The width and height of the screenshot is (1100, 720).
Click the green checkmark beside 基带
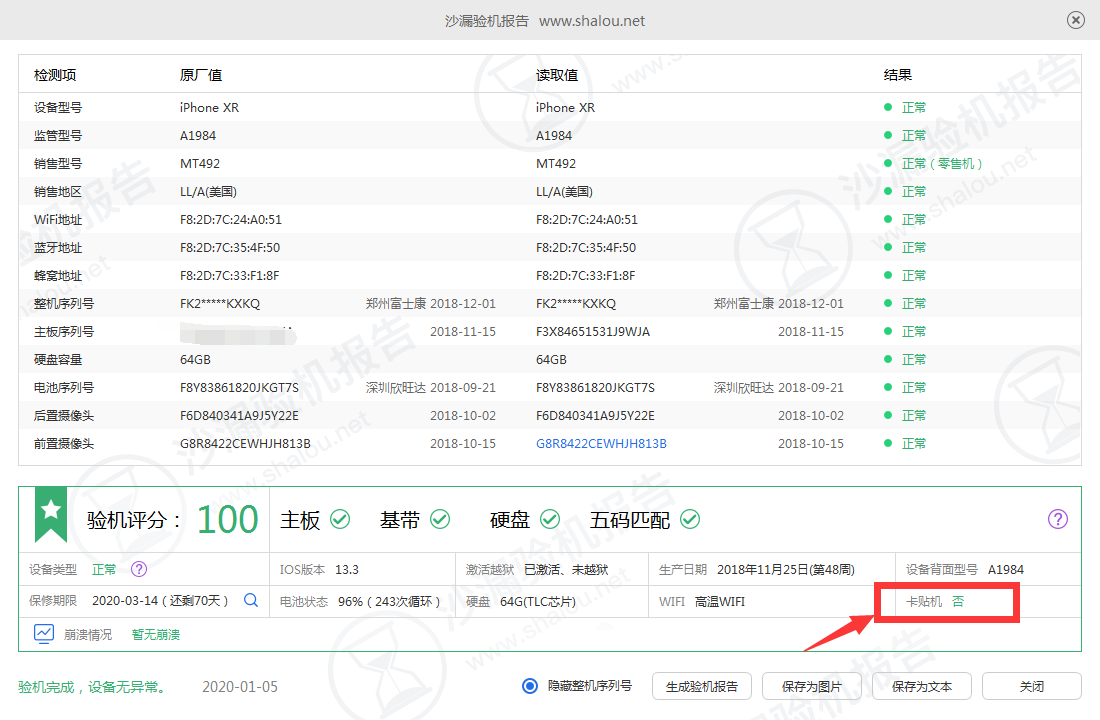[x=440, y=519]
